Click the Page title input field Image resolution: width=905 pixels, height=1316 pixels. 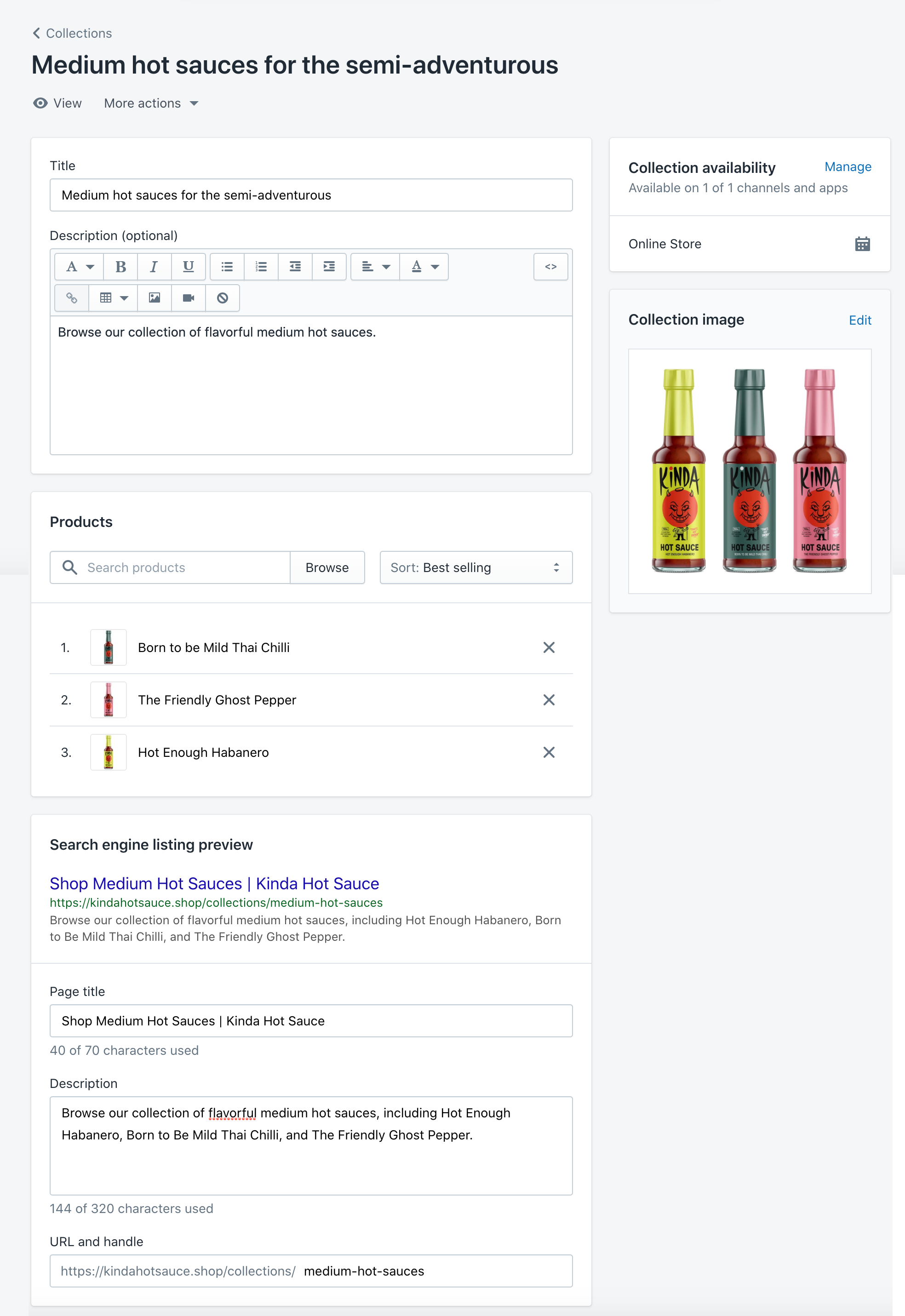coord(311,1020)
